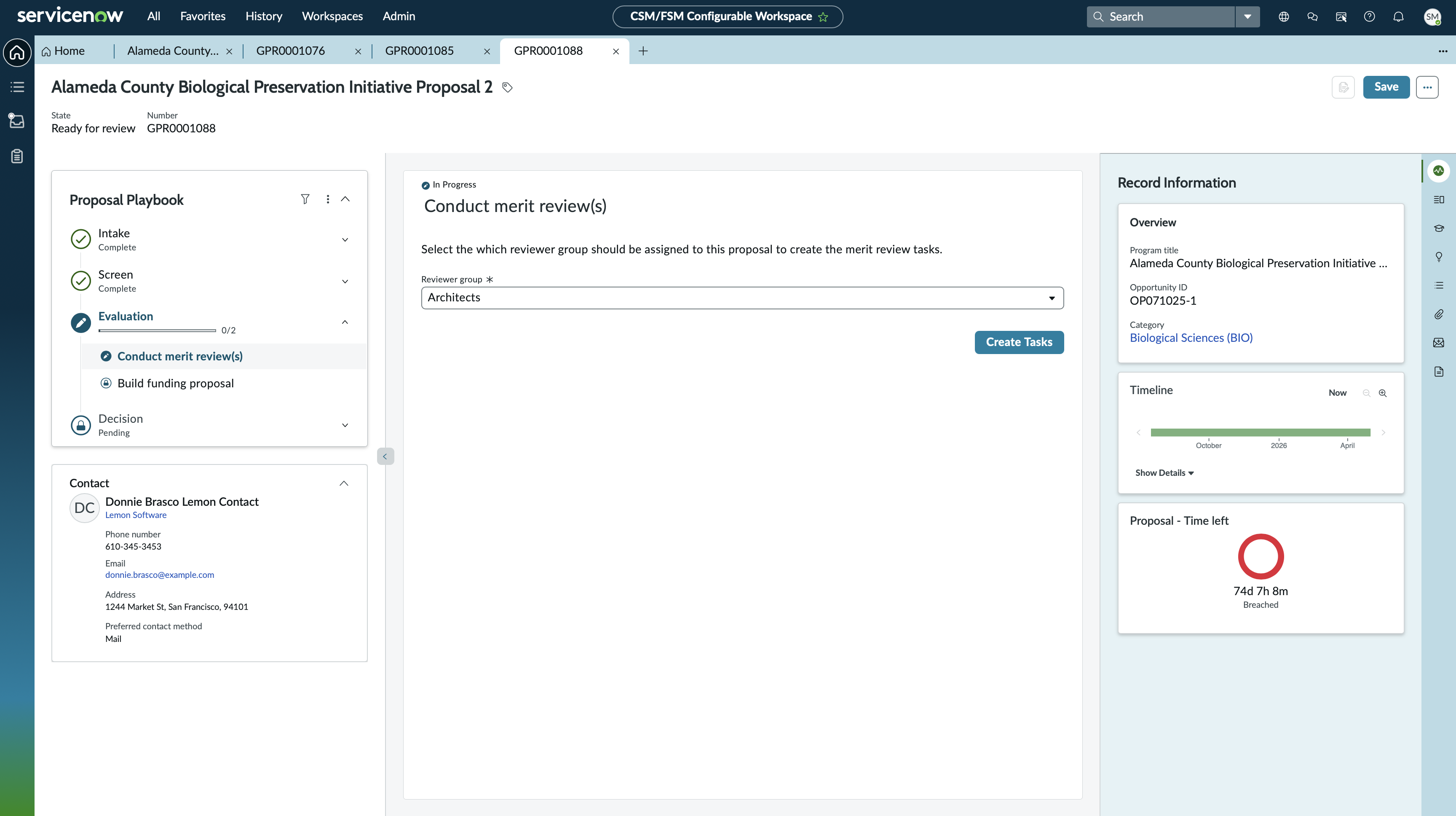Open the attachments paperclip icon
The image size is (1456, 816).
[1438, 314]
